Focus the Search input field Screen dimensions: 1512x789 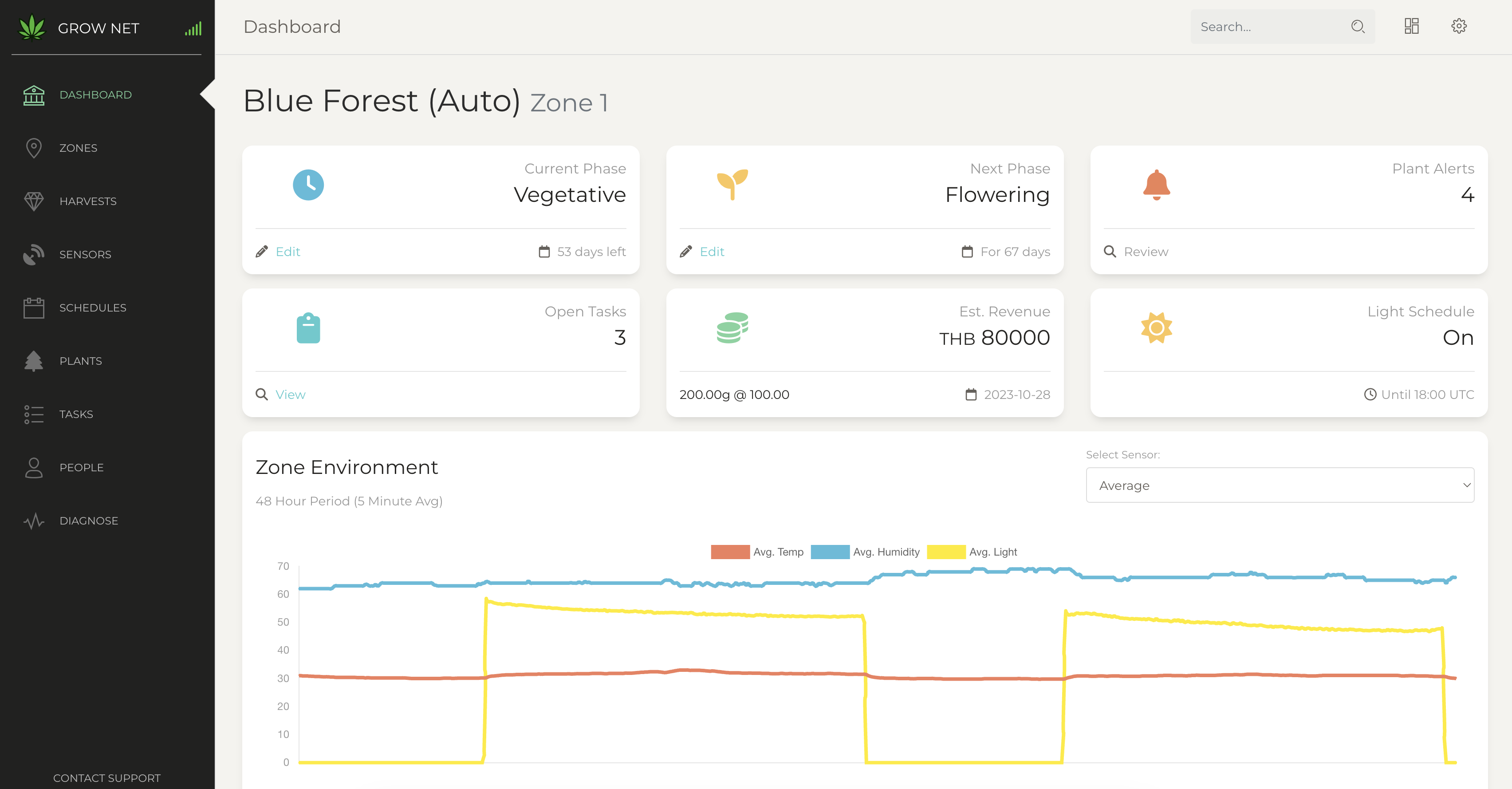(x=1268, y=27)
